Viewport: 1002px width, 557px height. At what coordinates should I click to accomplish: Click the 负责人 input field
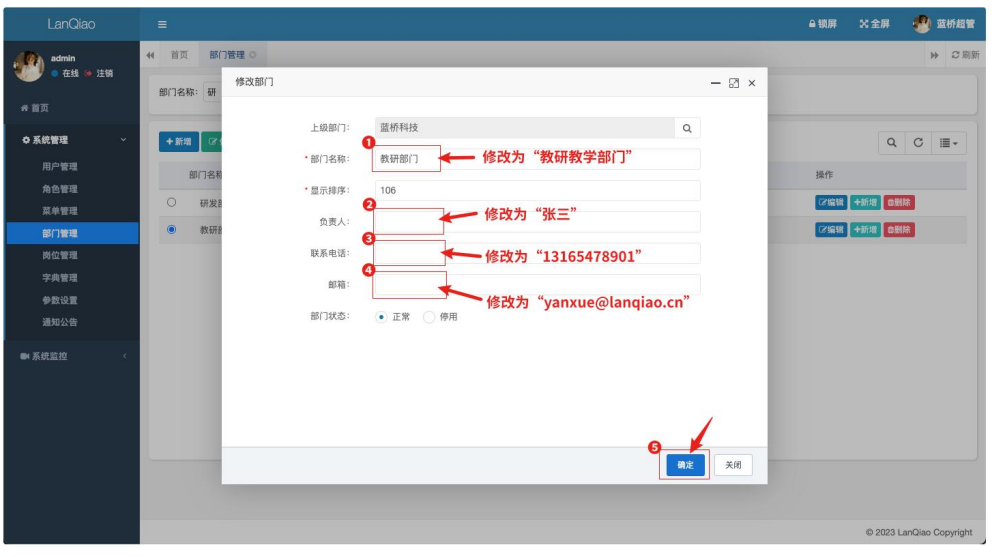pos(537,222)
